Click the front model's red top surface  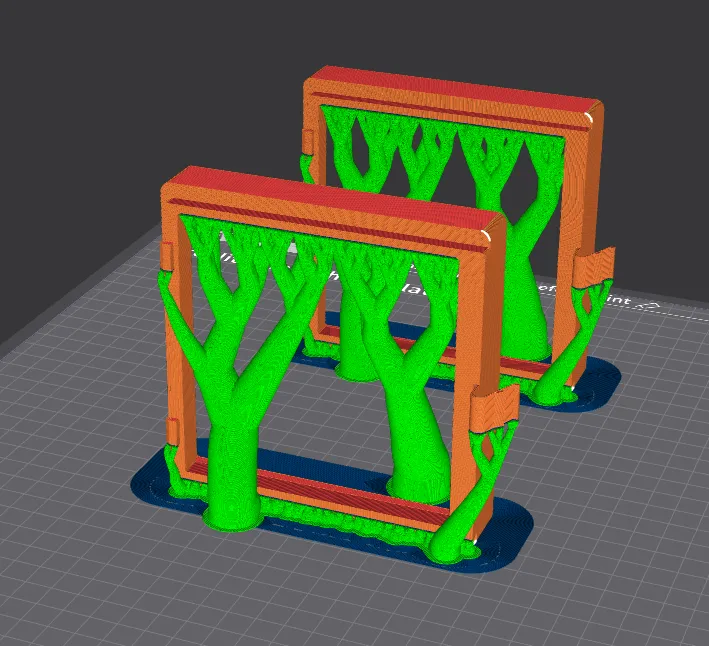pos(335,200)
